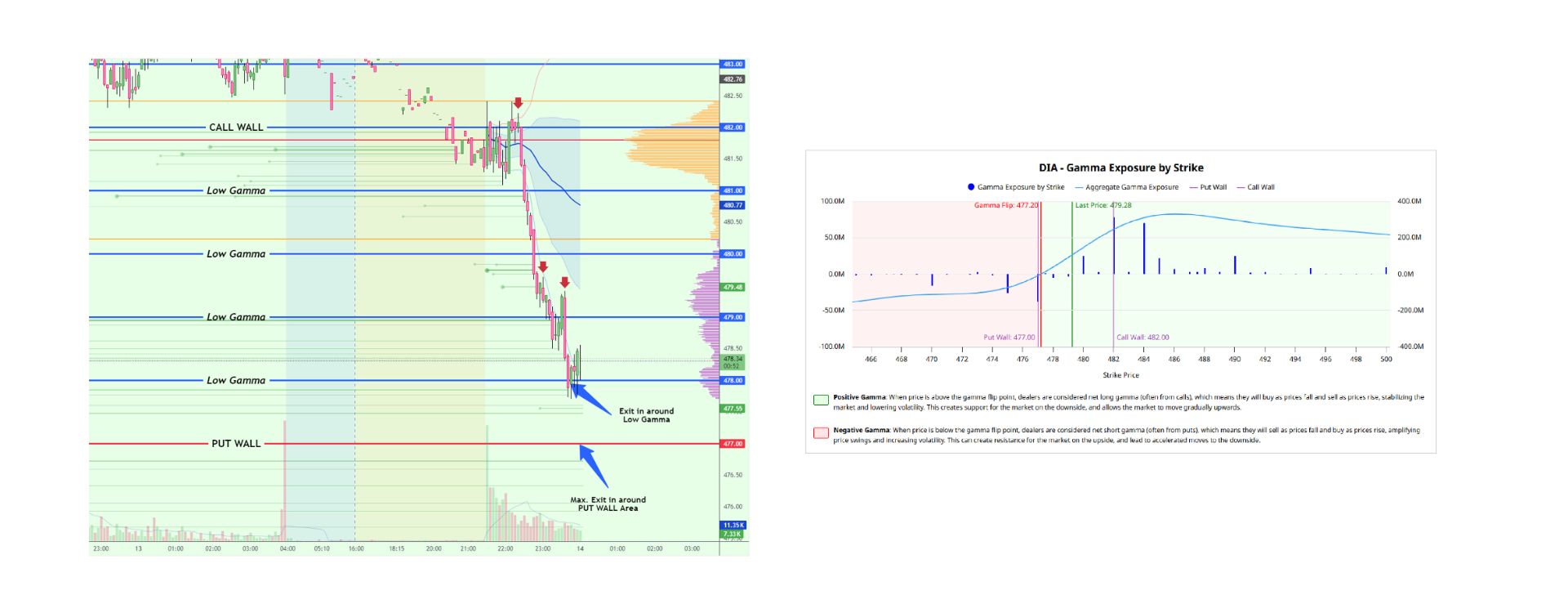Select the red 477.00 price tag
Screen dimensions: 1568x595
click(x=733, y=444)
